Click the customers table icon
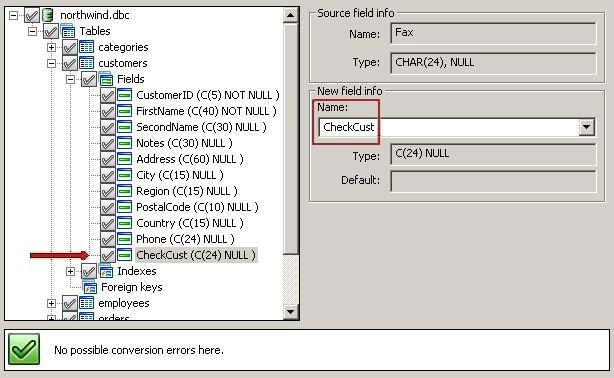Viewport: 614px width, 378px height. tap(87, 63)
